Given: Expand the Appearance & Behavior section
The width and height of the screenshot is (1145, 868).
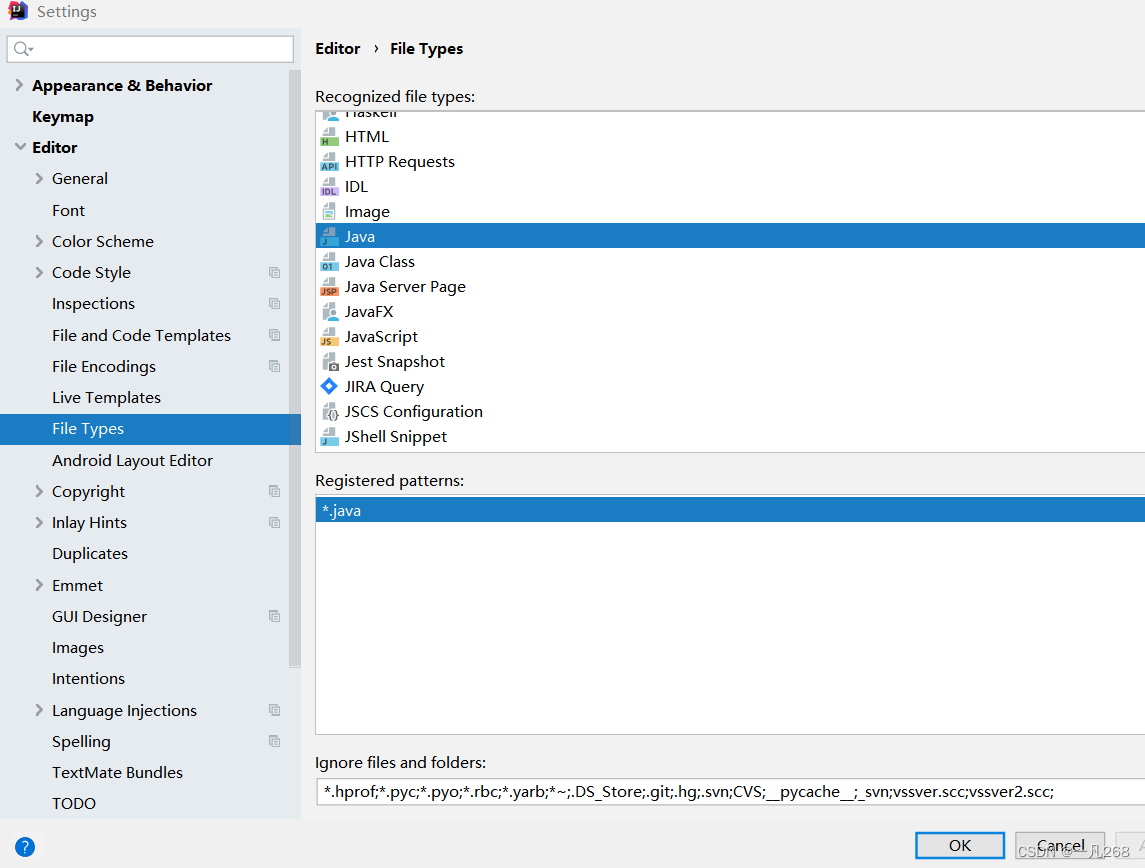Looking at the screenshot, I should click(x=17, y=85).
